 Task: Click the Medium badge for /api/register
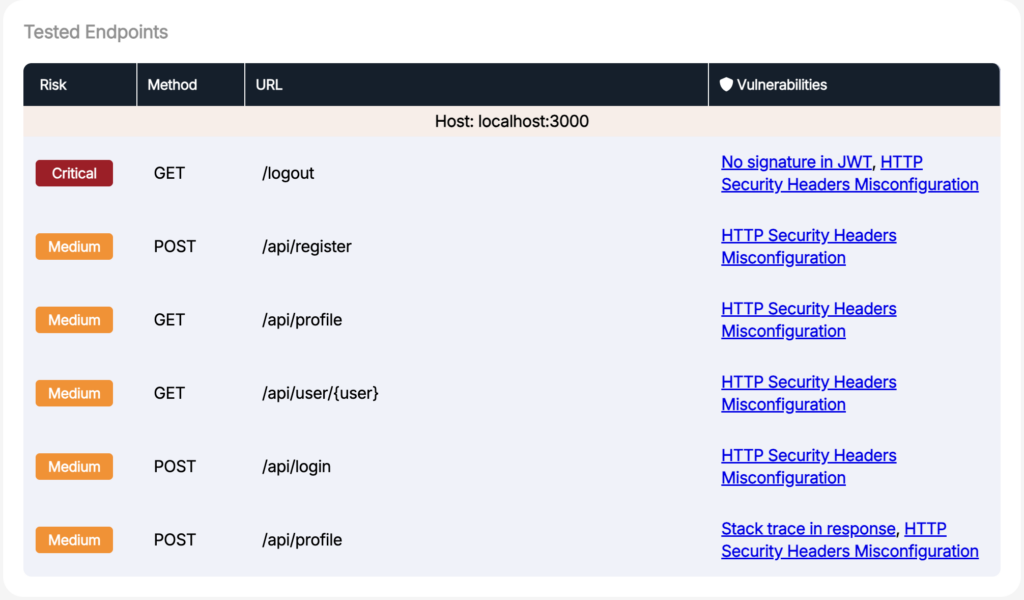(74, 246)
